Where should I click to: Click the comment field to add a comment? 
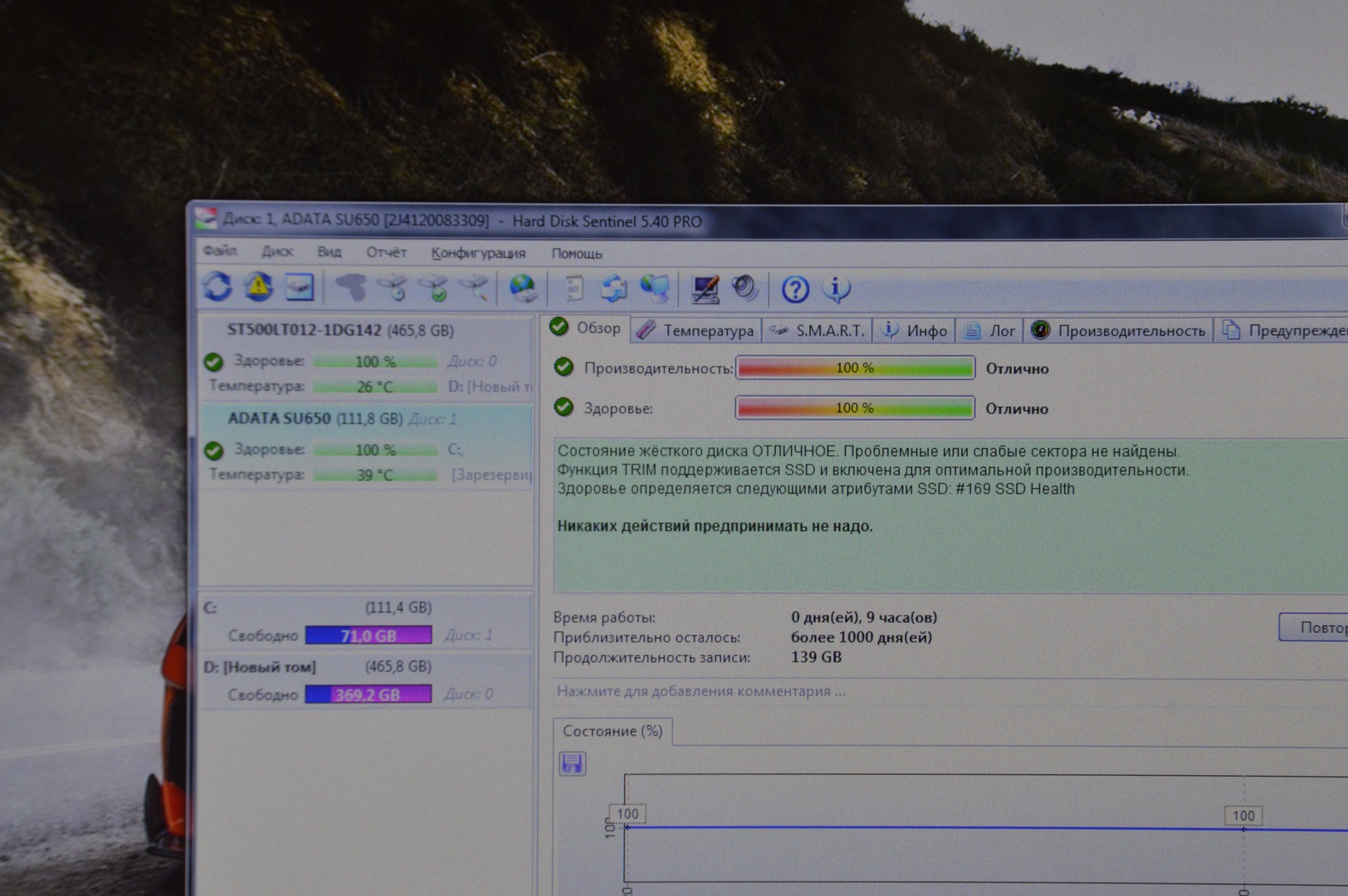coord(701,691)
